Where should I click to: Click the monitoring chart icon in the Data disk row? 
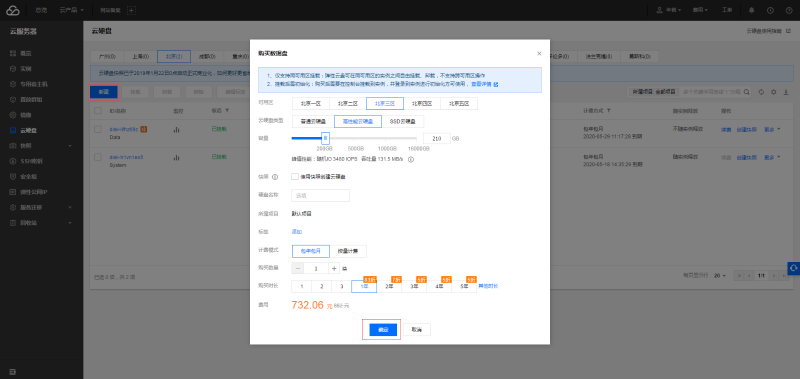point(176,130)
